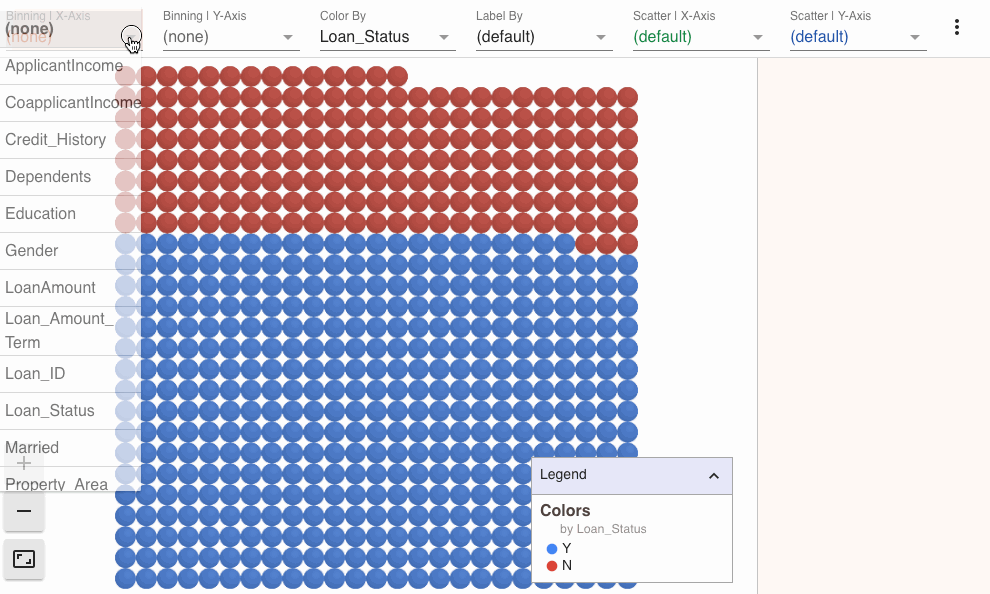
Task: Click the fit-to-screen icon button
Action: 24,559
